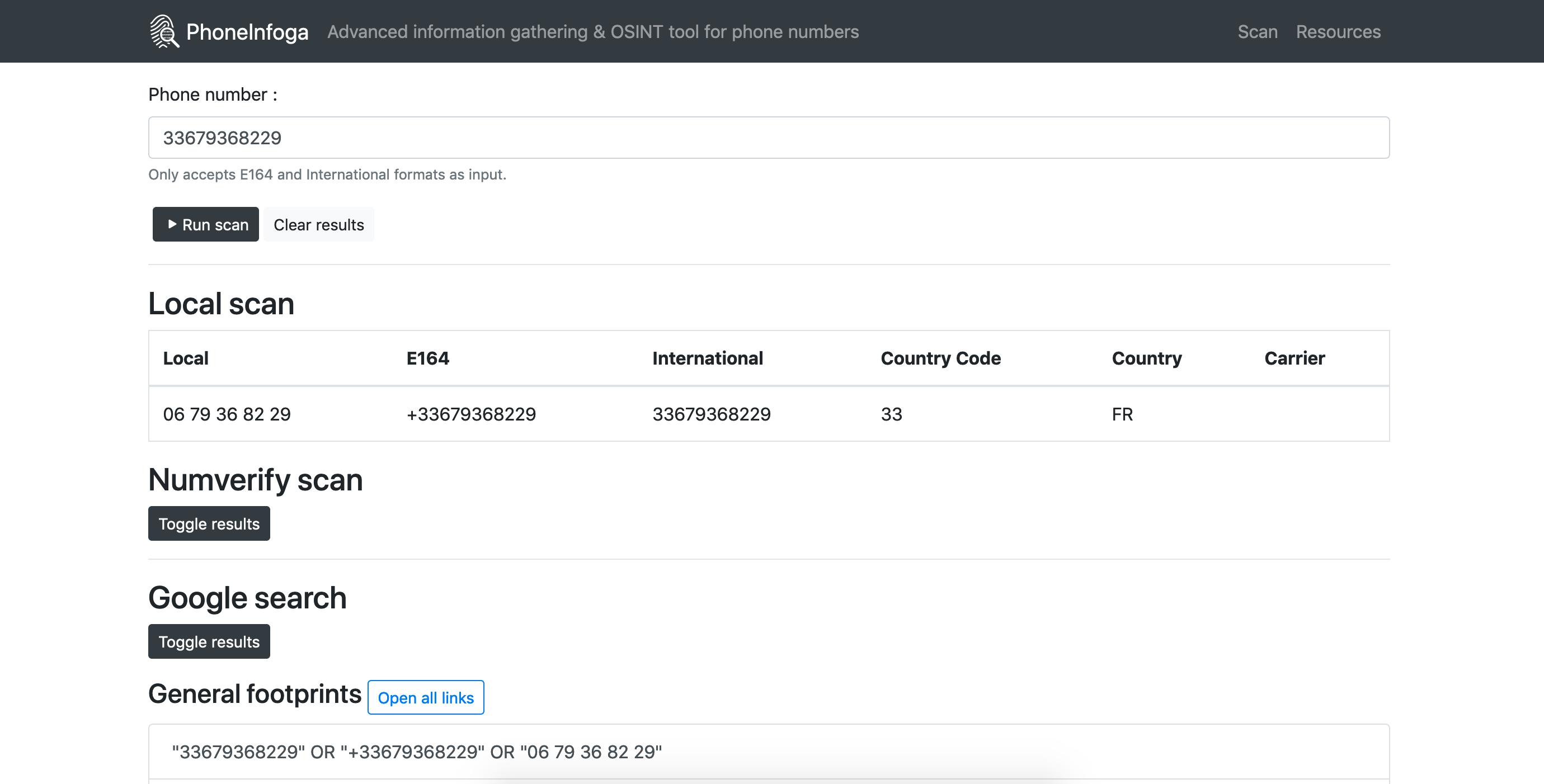Focus the phone number input field
The image size is (1544, 784).
point(769,138)
